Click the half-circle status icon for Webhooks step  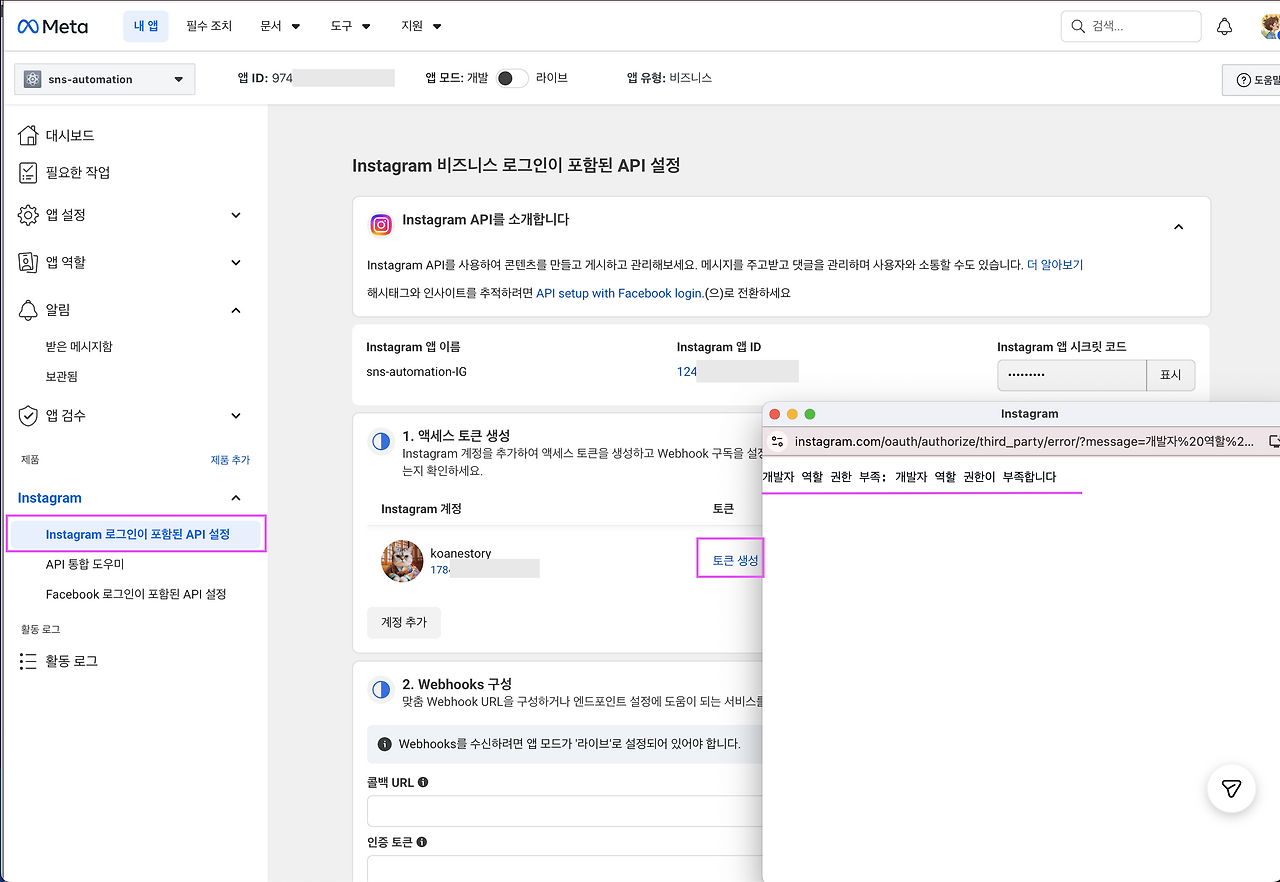coord(381,689)
